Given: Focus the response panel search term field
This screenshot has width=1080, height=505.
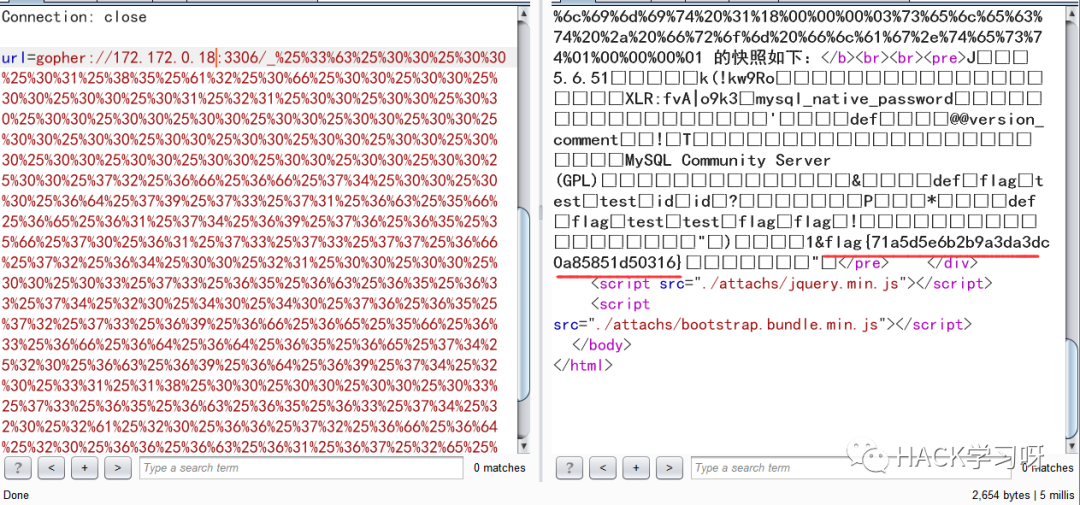Looking at the screenshot, I should (851, 468).
